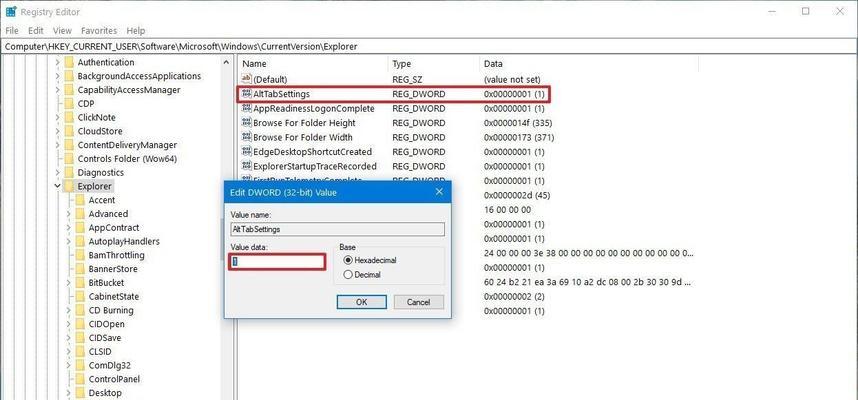
Task: Expand the ContentDeliveryManager node
Action: (57, 145)
